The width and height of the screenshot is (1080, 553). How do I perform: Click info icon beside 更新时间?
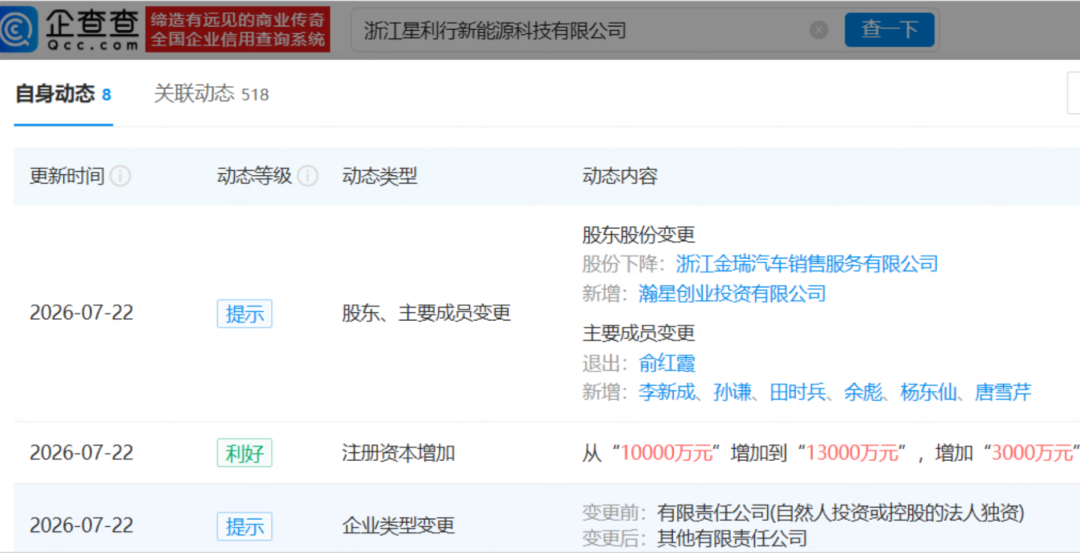coord(121,176)
